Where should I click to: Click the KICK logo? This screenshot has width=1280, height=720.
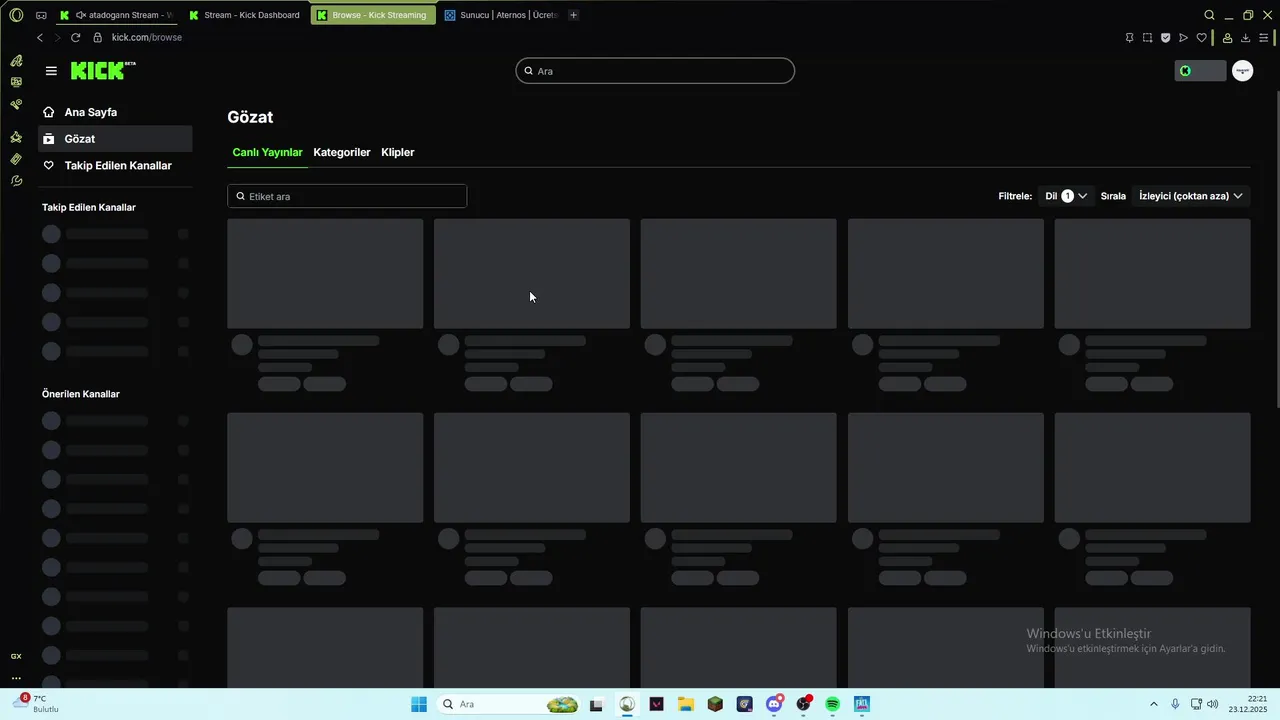click(x=103, y=71)
